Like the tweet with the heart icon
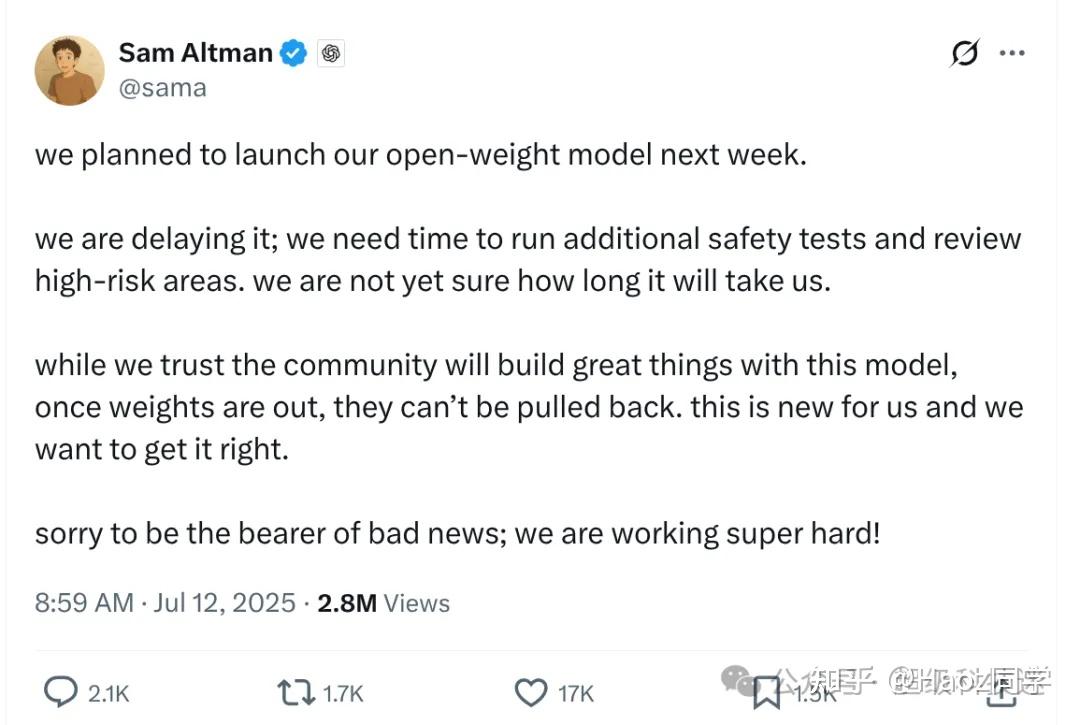Screen dimensions: 1080x725 click(529, 692)
